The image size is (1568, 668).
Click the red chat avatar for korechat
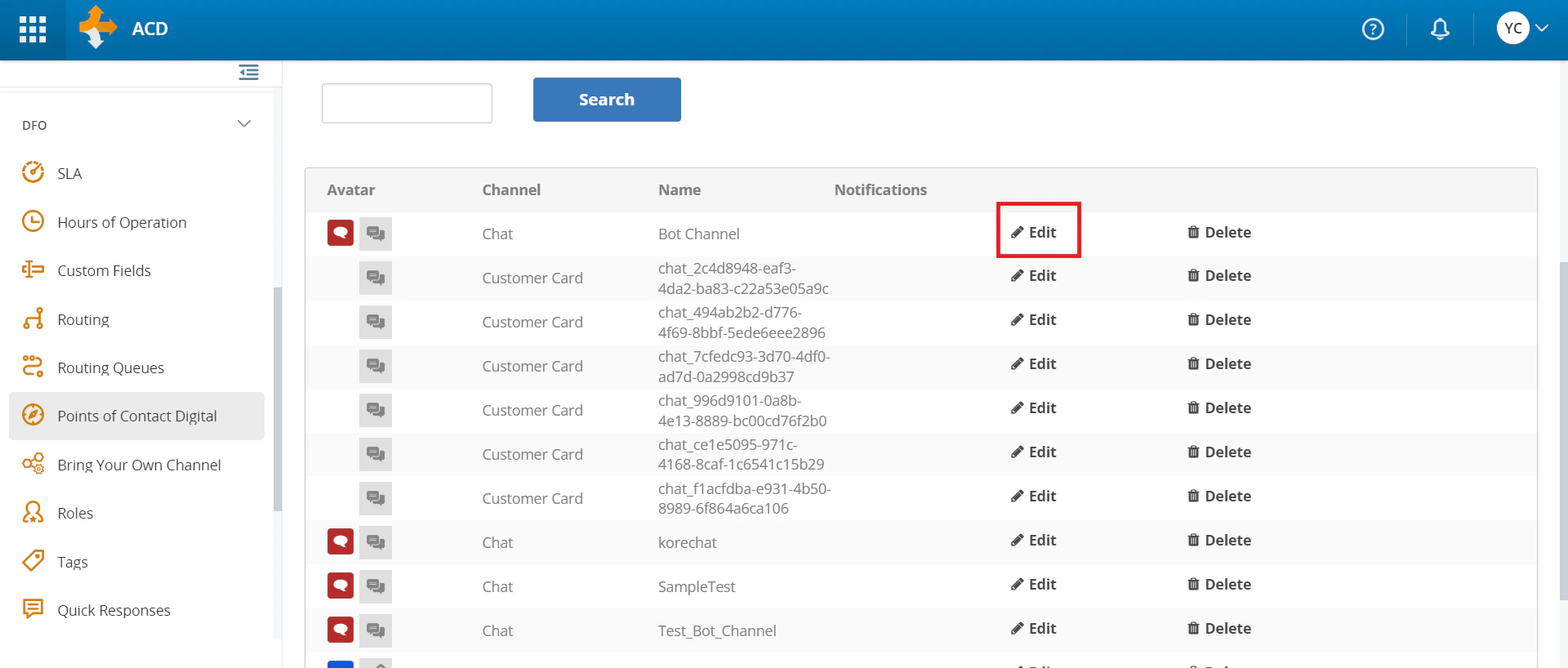coord(341,541)
